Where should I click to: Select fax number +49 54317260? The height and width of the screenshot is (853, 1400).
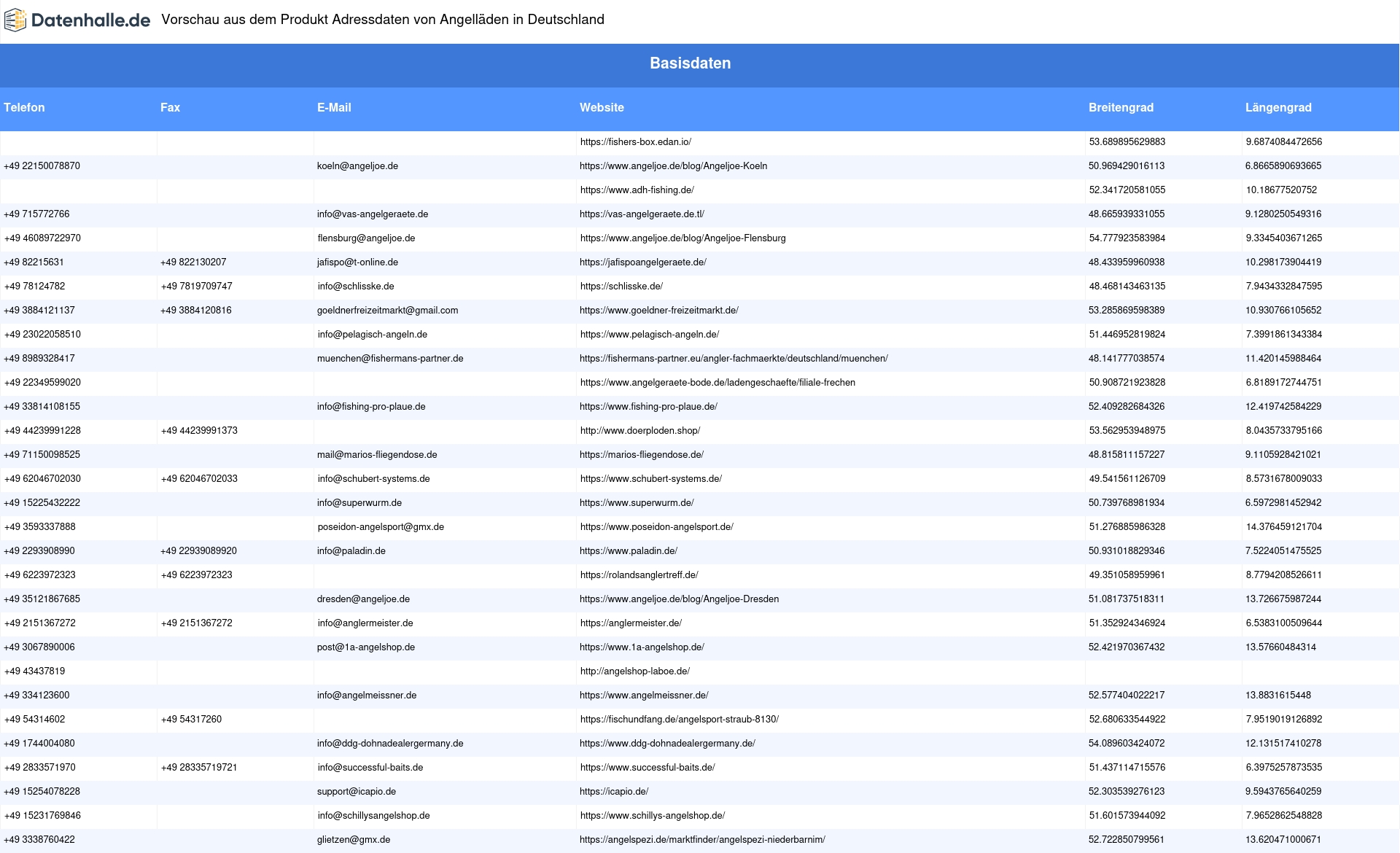click(191, 720)
